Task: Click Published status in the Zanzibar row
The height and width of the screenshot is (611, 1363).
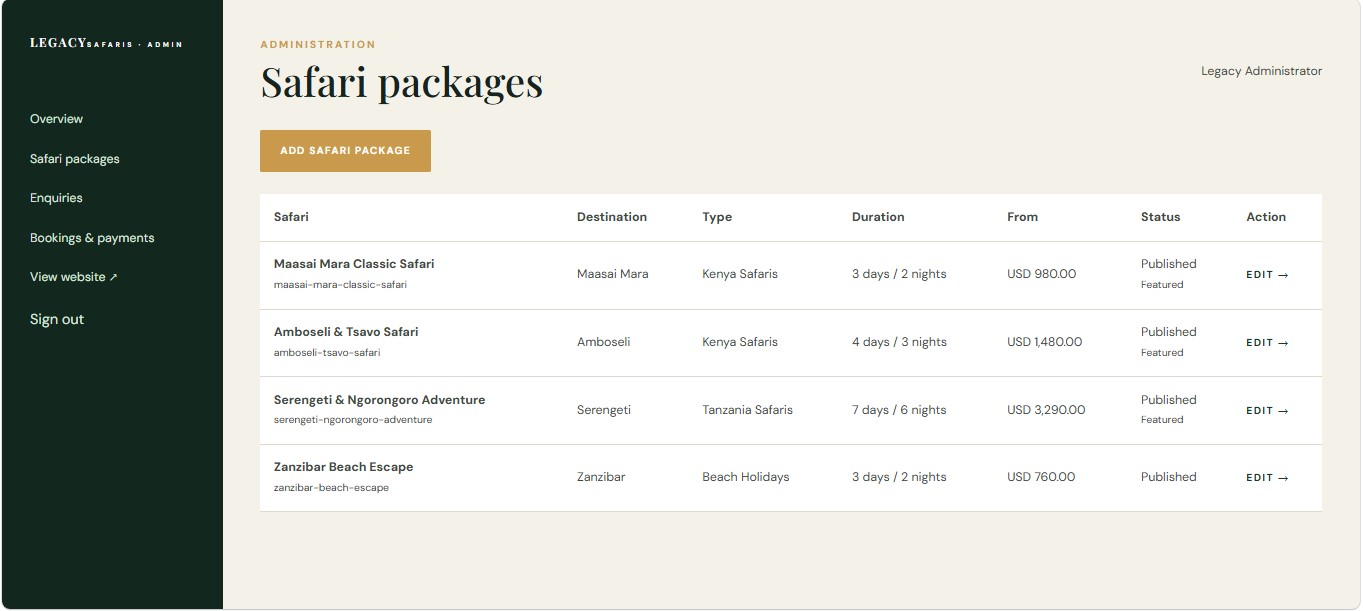Action: coord(1169,477)
